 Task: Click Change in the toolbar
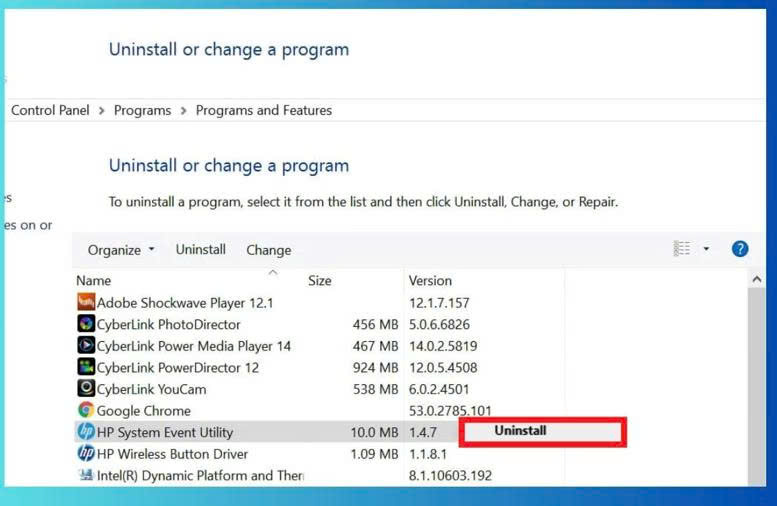(x=268, y=250)
